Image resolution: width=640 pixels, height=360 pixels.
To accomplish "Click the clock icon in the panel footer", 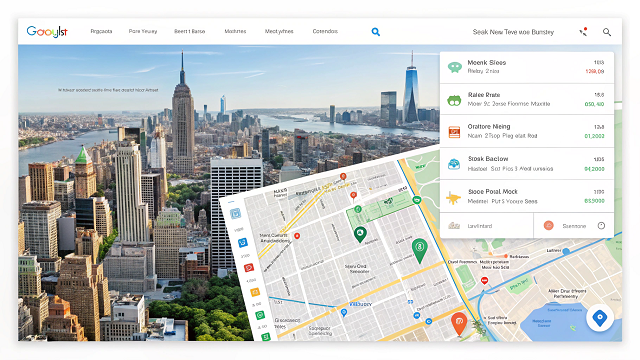I will coord(601,226).
